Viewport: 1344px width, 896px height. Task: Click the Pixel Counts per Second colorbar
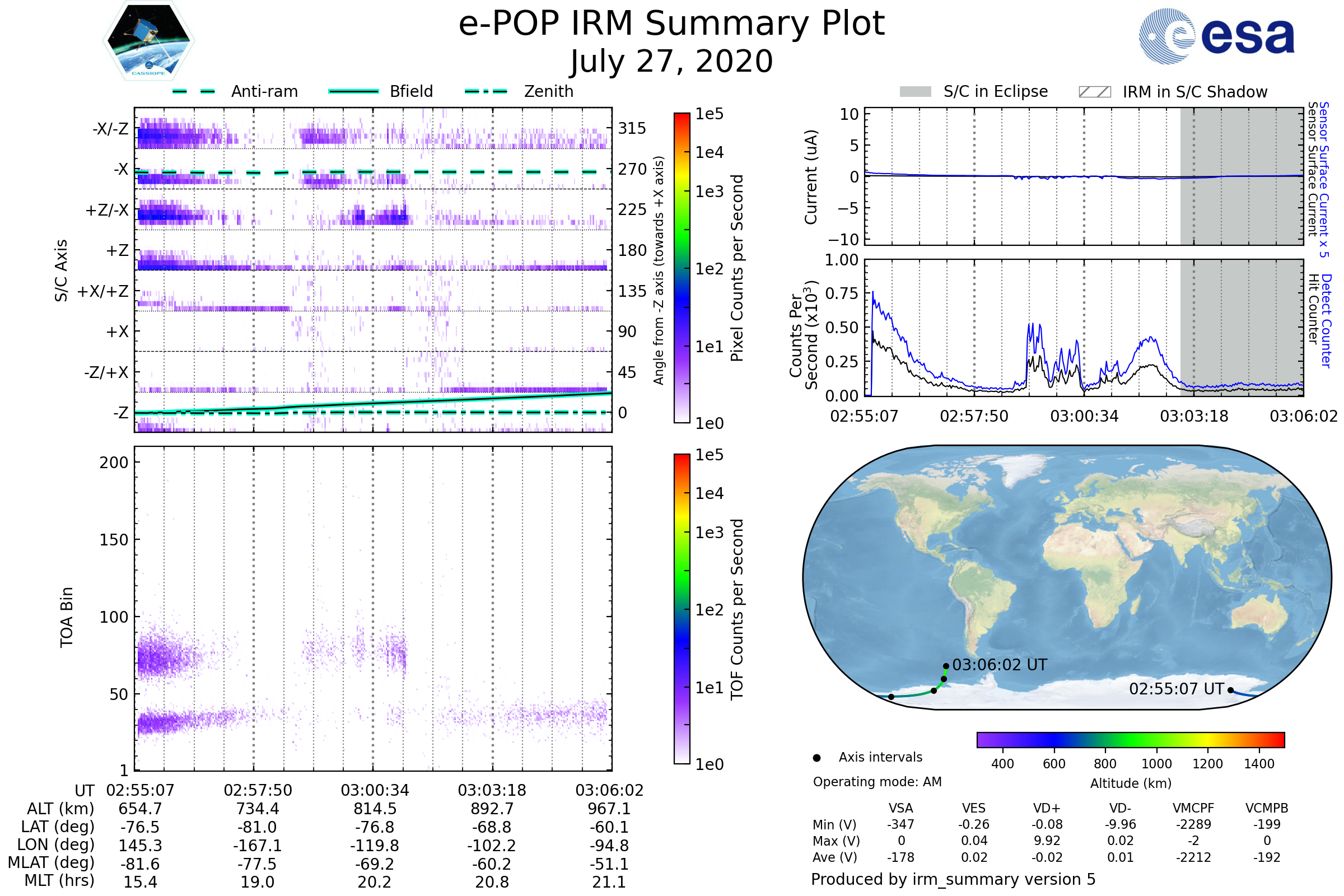682,268
